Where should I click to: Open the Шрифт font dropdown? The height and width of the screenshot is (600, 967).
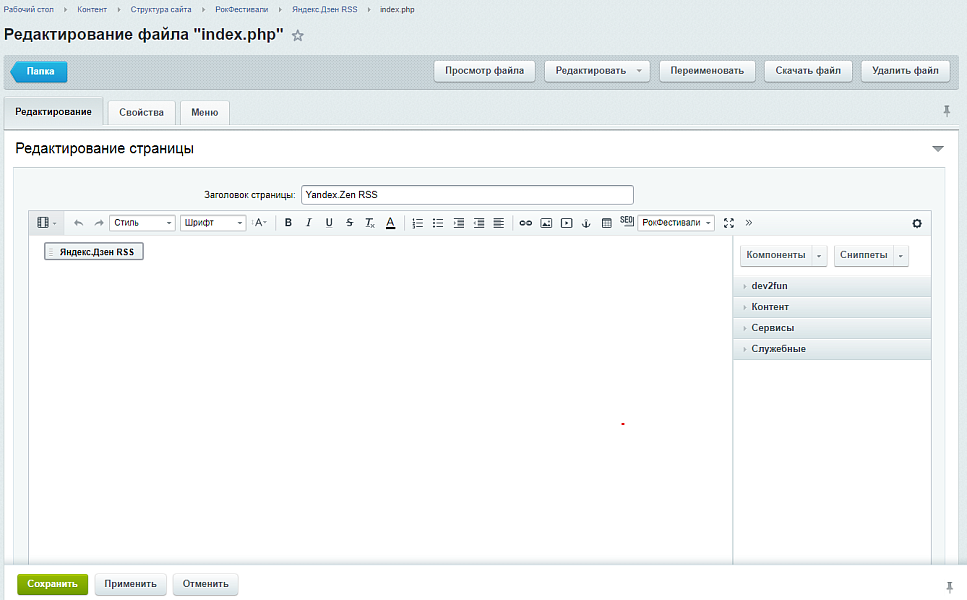coord(213,223)
